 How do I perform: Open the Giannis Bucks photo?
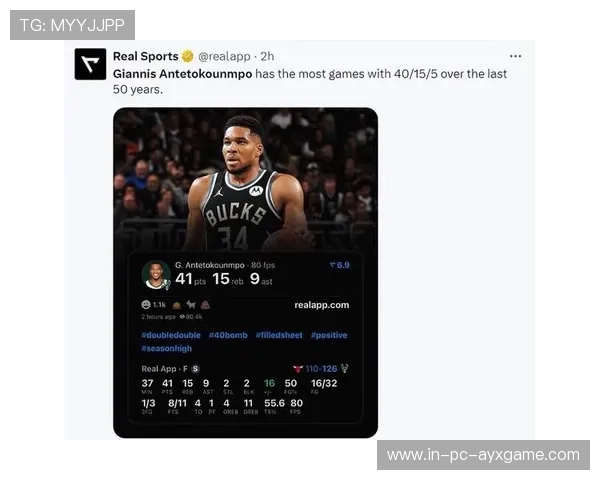[x=245, y=180]
